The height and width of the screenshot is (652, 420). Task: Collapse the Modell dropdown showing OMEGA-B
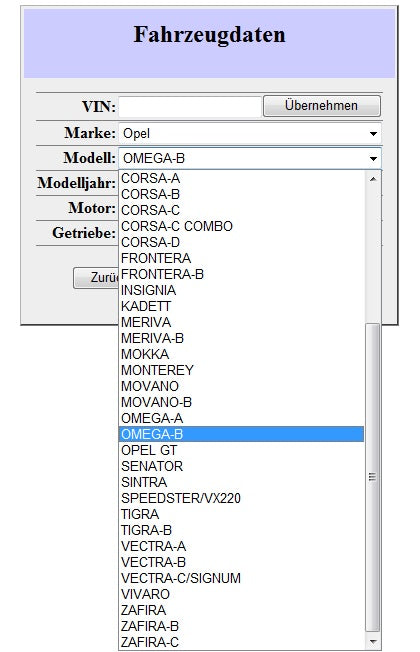tap(250, 158)
